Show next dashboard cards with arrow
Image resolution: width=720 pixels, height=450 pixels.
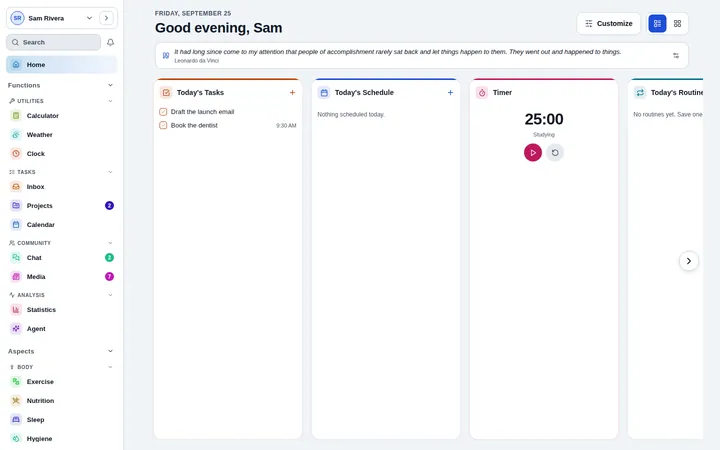point(688,261)
